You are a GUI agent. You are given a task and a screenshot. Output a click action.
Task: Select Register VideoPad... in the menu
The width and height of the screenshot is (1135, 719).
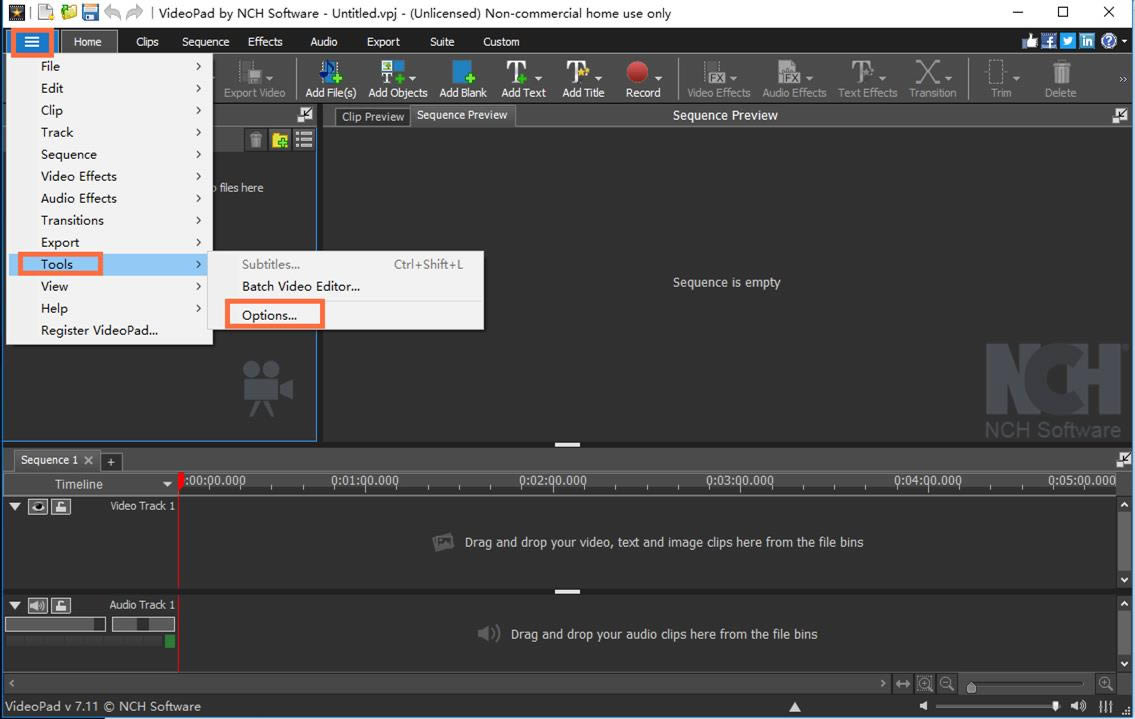(99, 330)
